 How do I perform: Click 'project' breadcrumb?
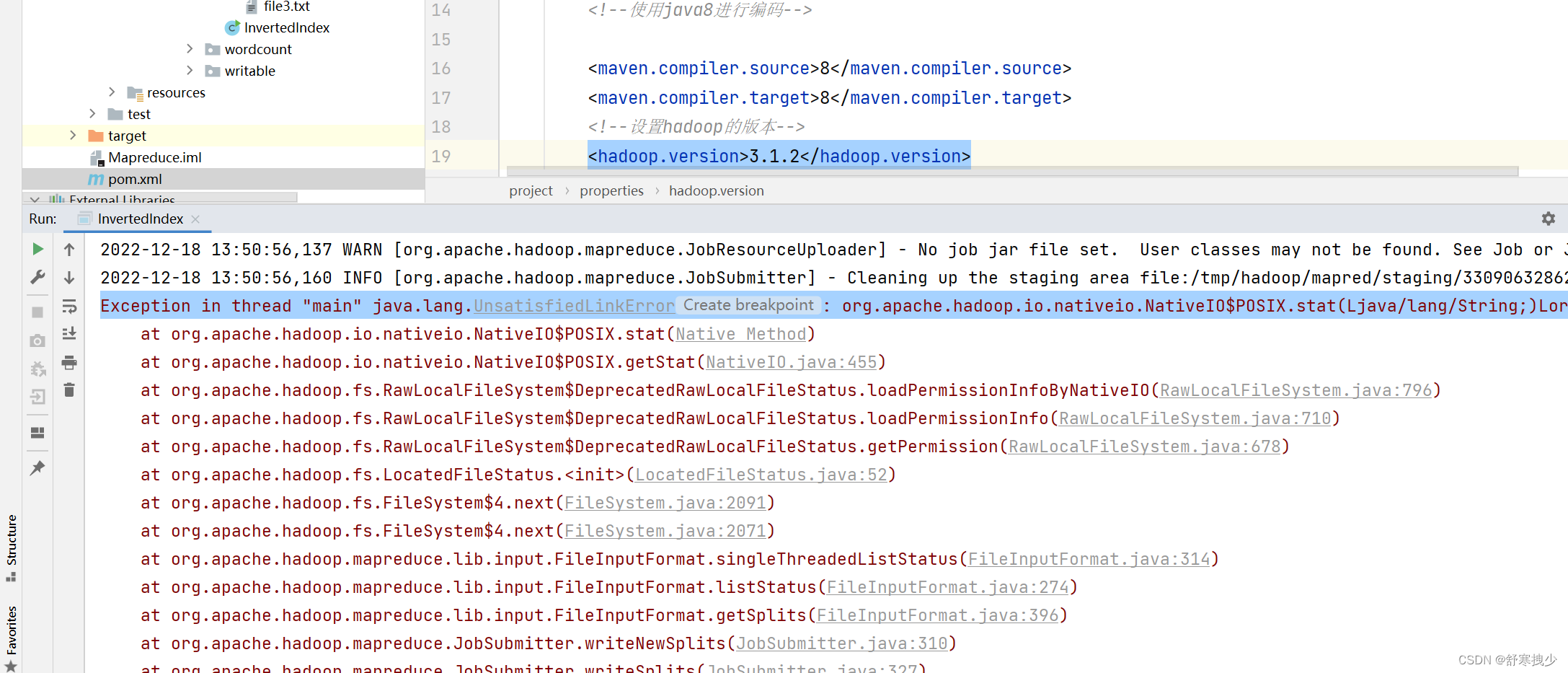pos(531,190)
